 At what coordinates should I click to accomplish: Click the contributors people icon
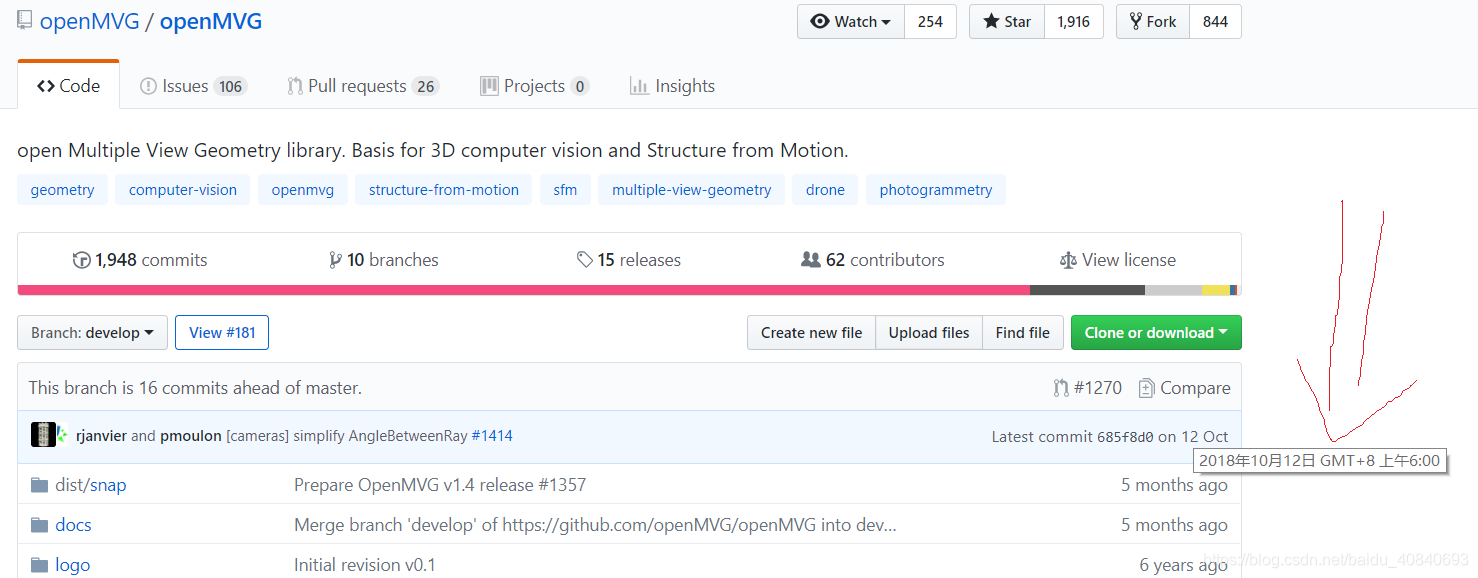[x=811, y=260]
